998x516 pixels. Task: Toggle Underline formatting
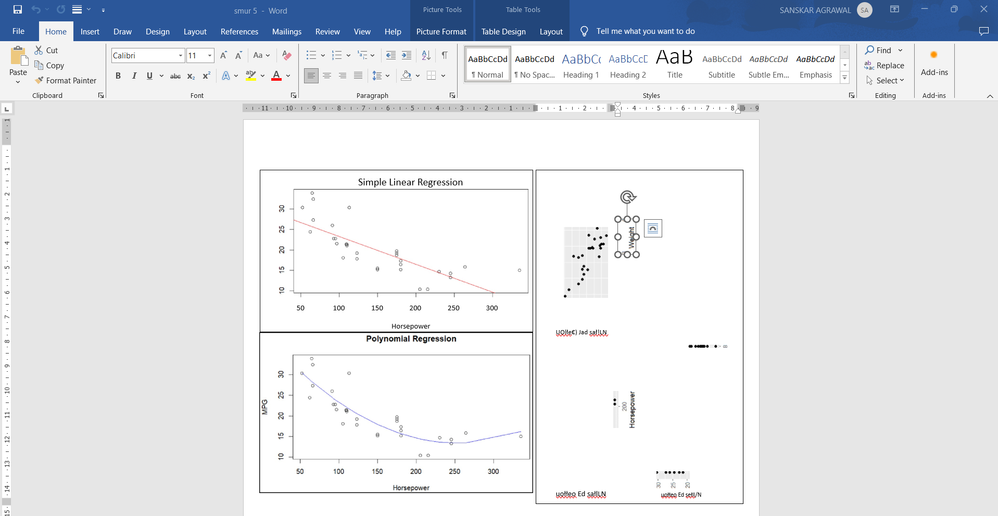(150, 76)
